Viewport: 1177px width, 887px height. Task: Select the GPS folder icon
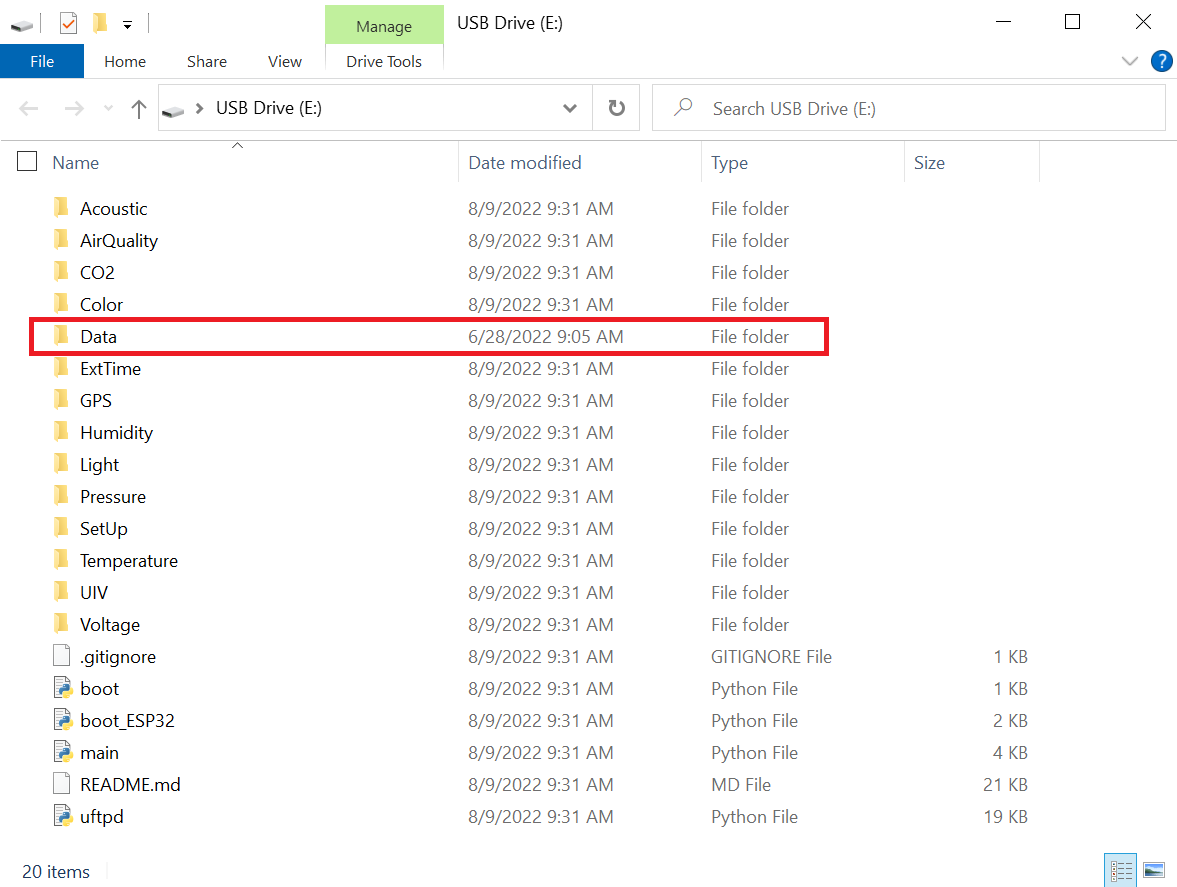(x=62, y=399)
